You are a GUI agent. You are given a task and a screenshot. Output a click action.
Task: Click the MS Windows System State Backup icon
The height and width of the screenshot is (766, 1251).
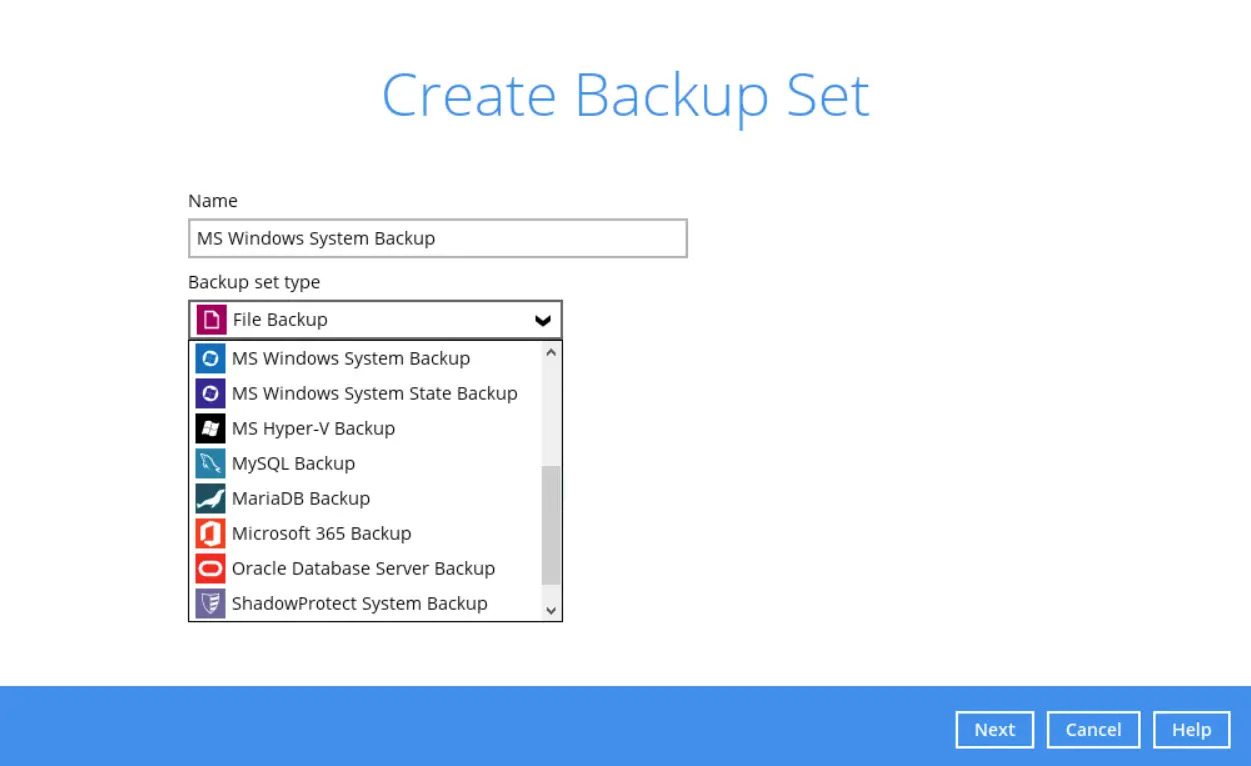pos(210,394)
